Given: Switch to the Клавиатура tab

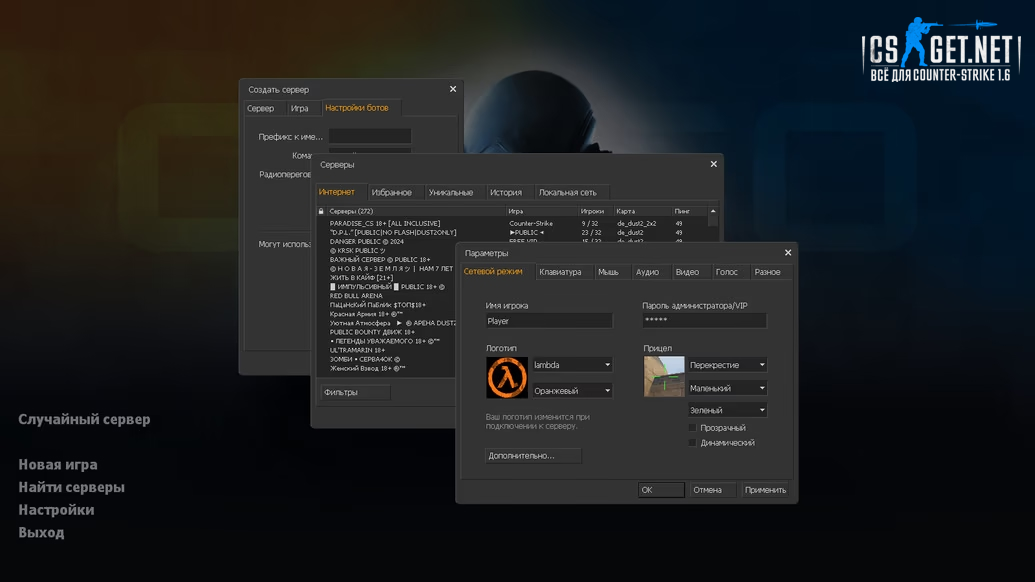Looking at the screenshot, I should tap(560, 272).
